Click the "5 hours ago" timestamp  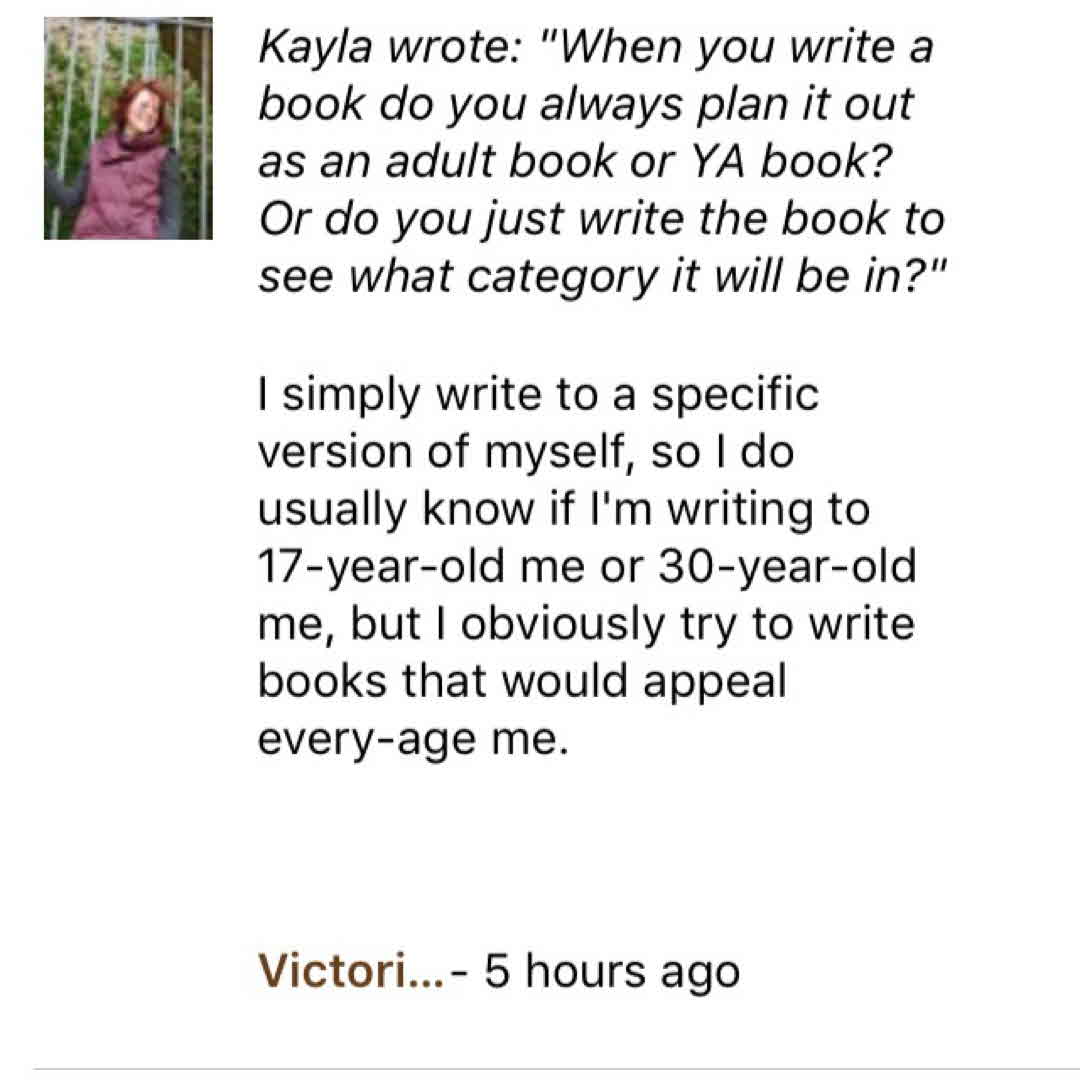(612, 970)
